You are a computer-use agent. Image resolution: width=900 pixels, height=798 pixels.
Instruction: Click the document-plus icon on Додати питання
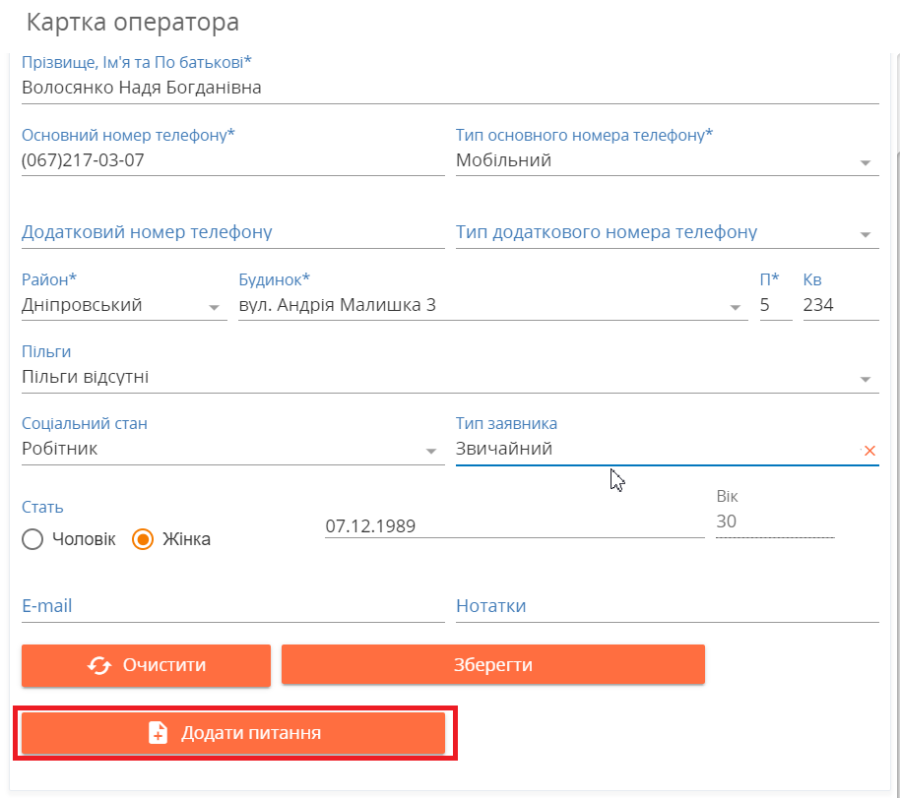tap(158, 733)
